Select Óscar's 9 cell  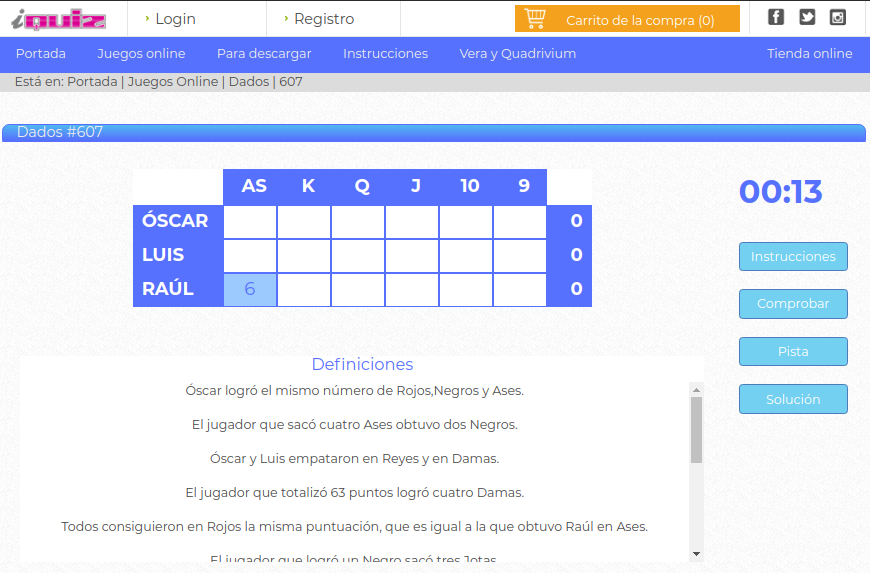click(x=520, y=222)
